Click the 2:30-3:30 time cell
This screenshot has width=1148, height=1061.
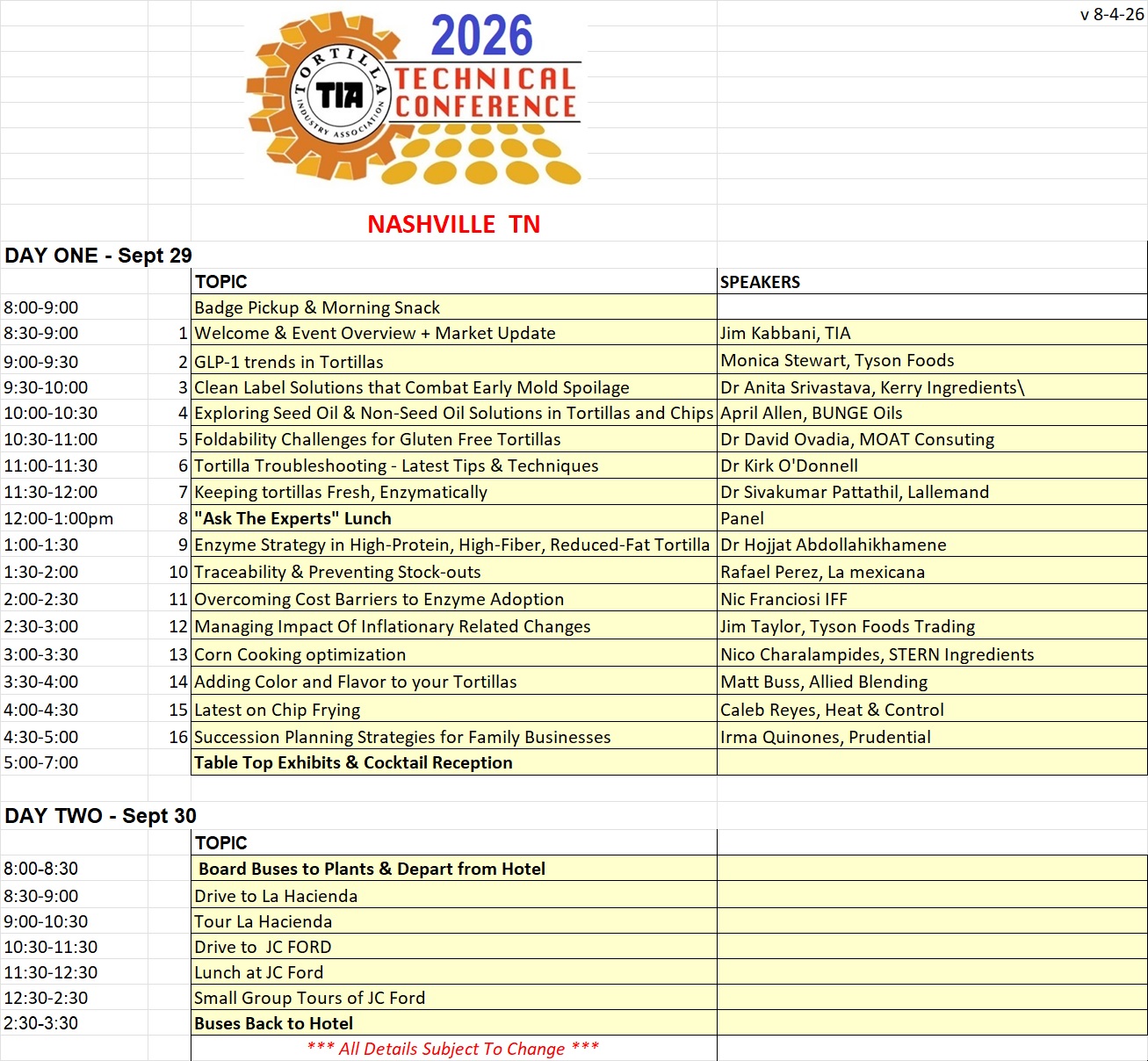(74, 1023)
